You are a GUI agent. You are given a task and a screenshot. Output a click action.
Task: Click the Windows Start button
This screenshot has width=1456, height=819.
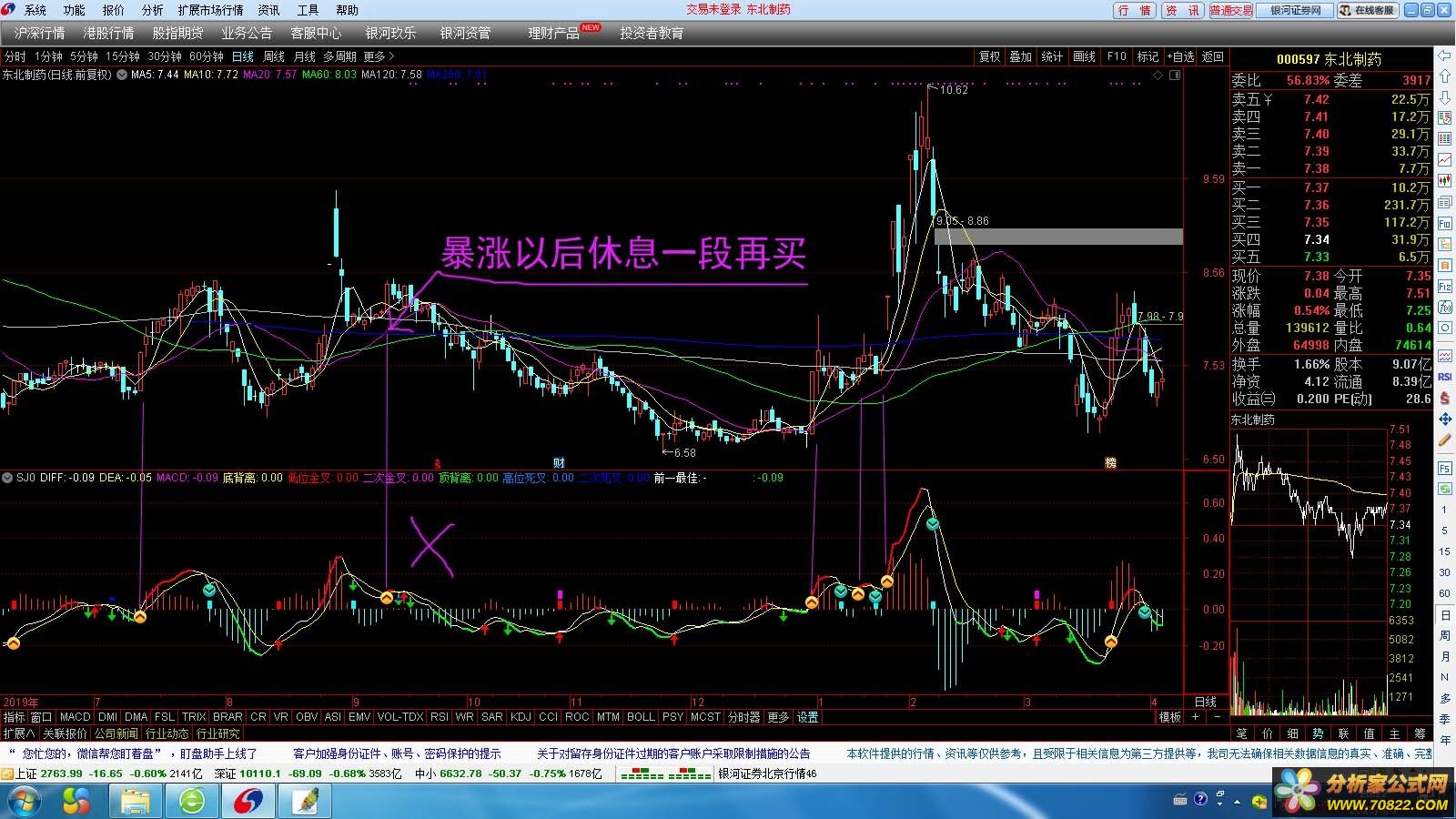coord(23,801)
